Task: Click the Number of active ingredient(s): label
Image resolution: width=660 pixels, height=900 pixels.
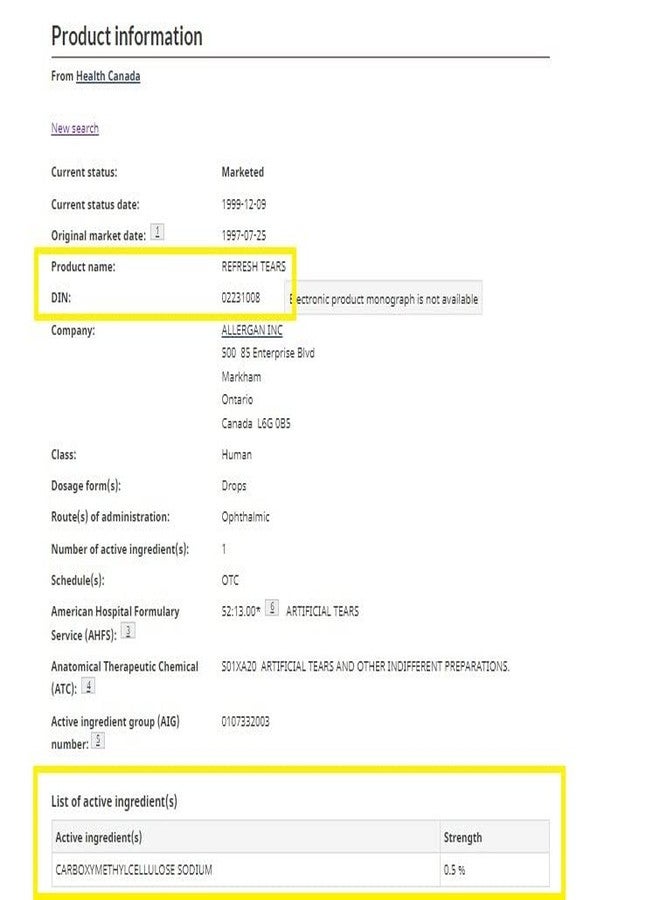Action: 120,549
